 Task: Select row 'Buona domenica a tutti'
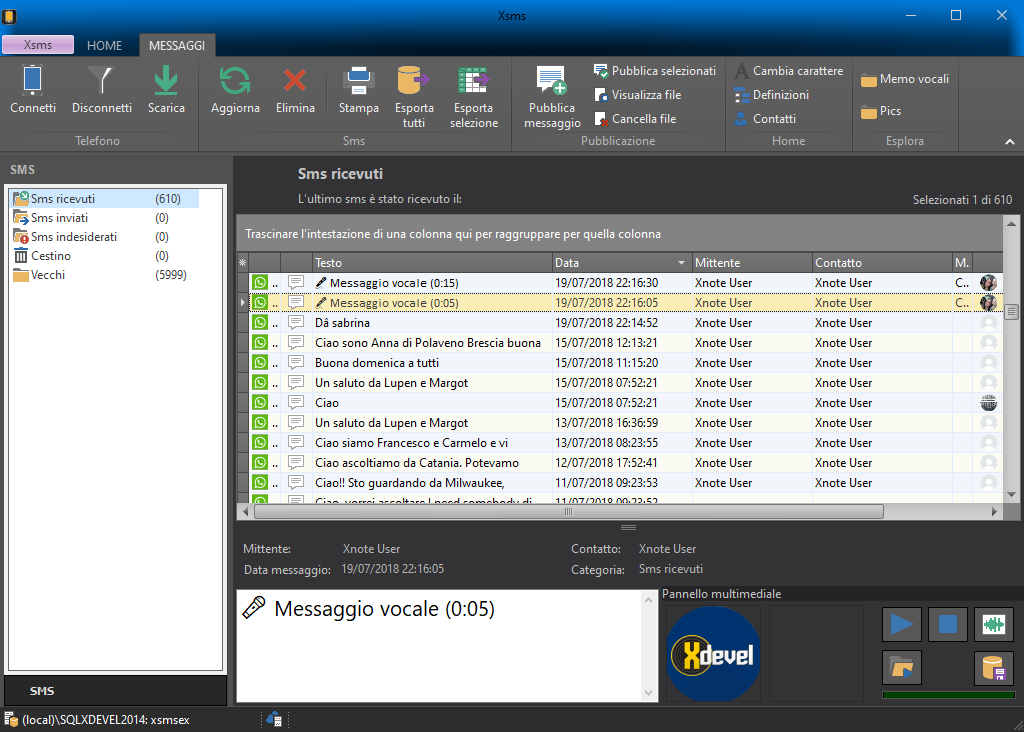click(619, 362)
